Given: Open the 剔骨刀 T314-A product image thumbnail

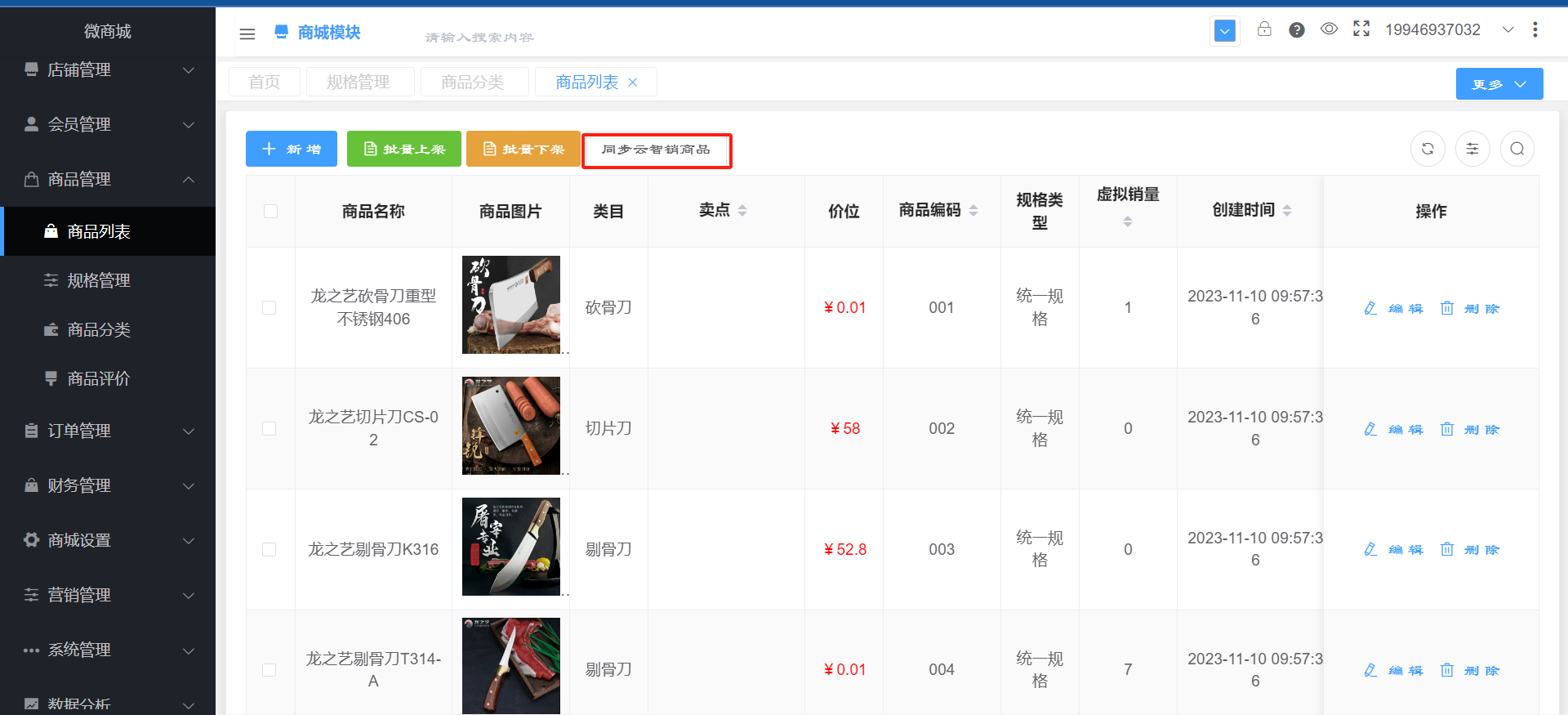Looking at the screenshot, I should (511, 666).
